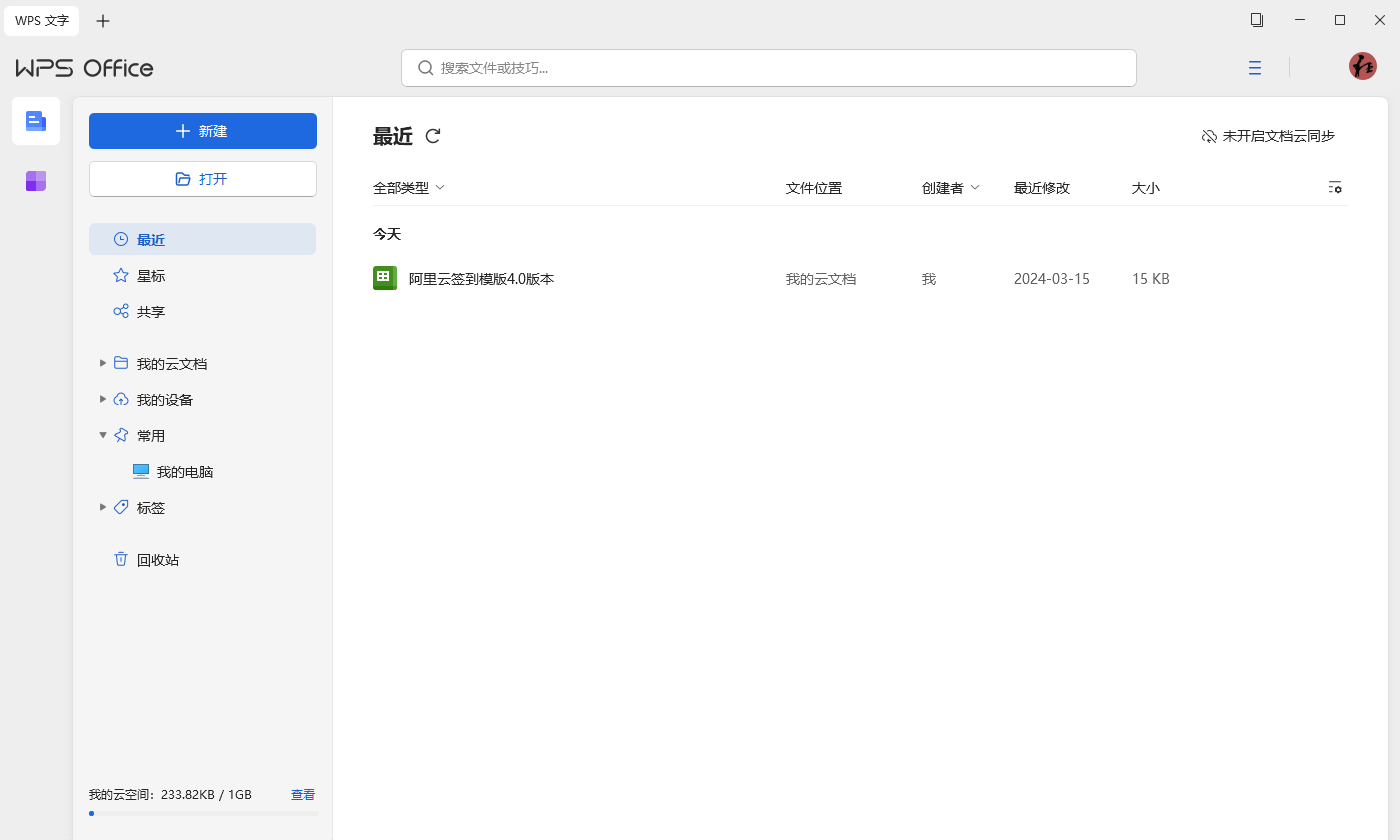1400x840 pixels.
Task: Open the 全部类型 filter dropdown
Action: point(409,187)
